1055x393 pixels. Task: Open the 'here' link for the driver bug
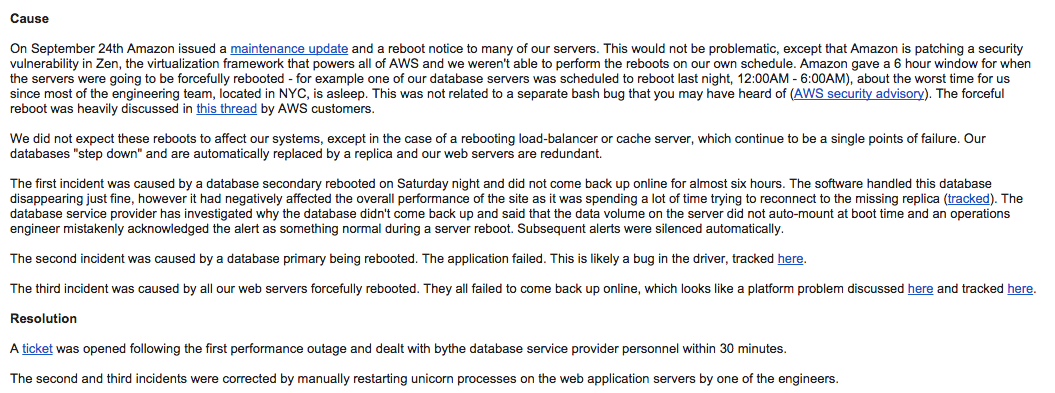(791, 258)
